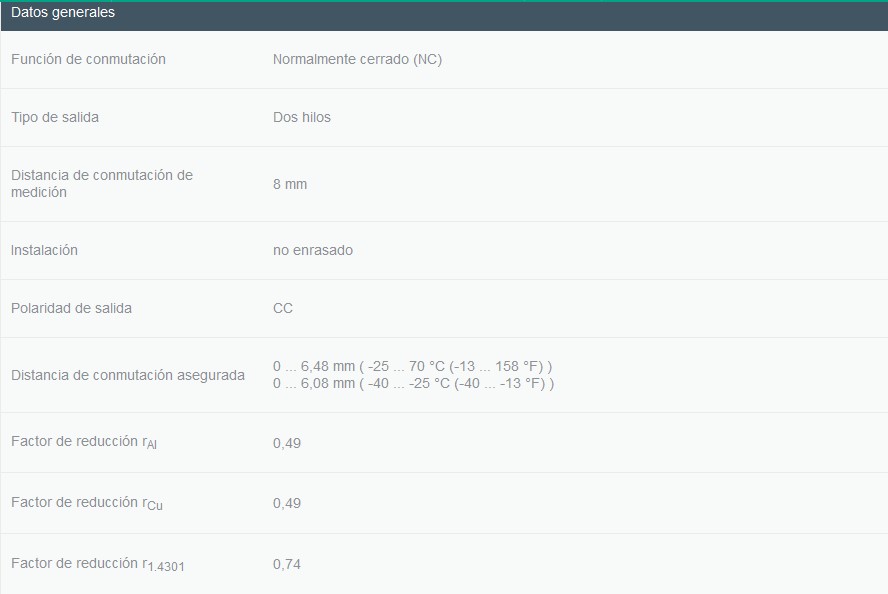Select the rAl value 0,49
The image size is (888, 594).
(287, 443)
